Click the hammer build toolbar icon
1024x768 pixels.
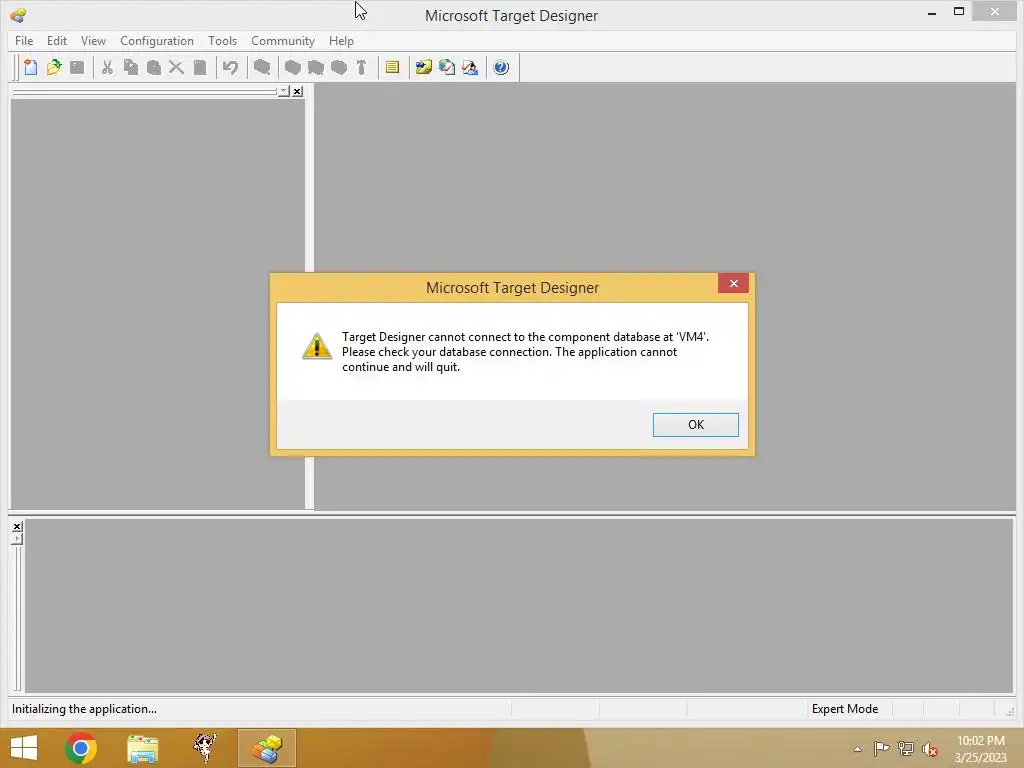pyautogui.click(x=362, y=67)
